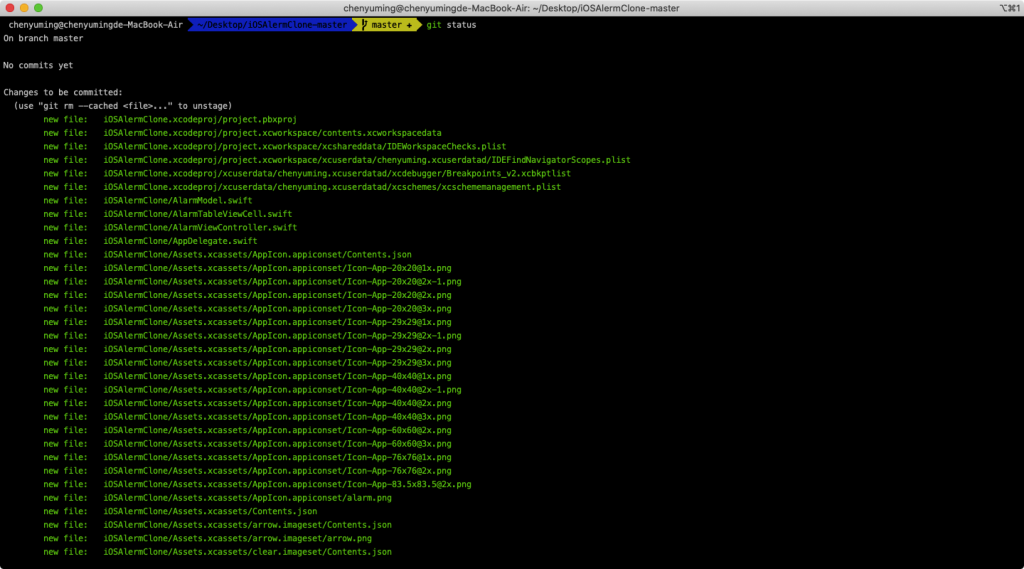The height and width of the screenshot is (569, 1024).
Task: Click the 'No commits yet' line
Action: pyautogui.click(x=38, y=65)
